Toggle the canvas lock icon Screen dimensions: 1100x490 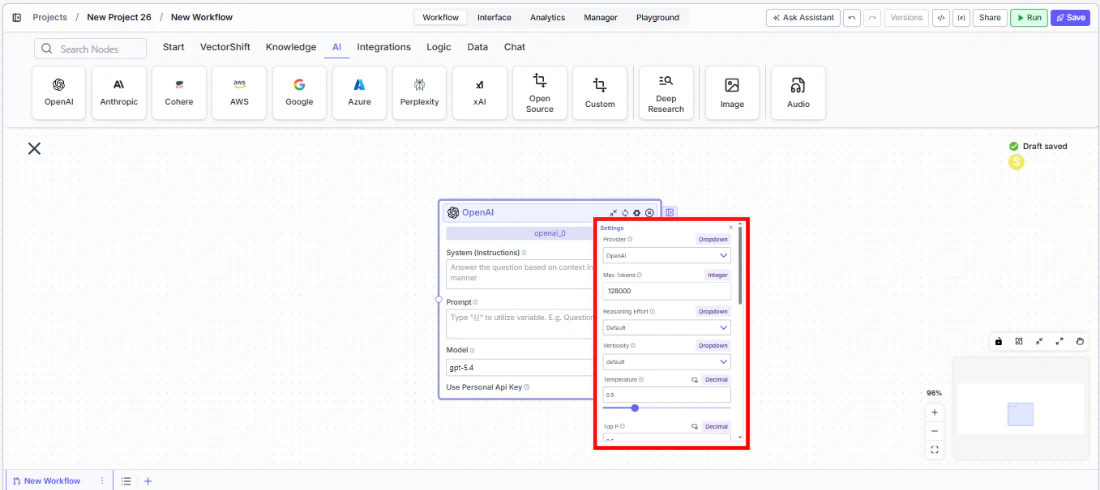(998, 341)
